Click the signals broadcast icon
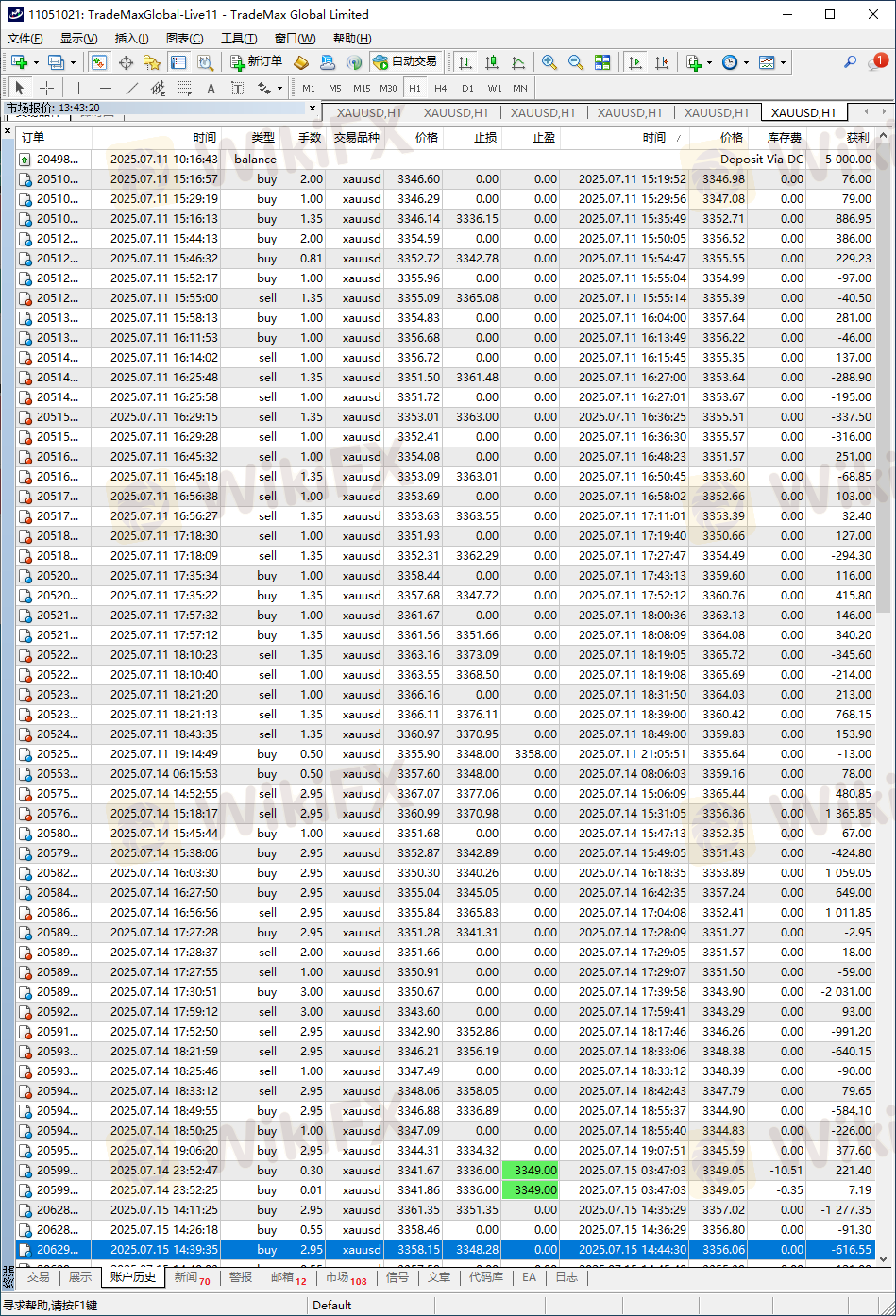Image resolution: width=896 pixels, height=1316 pixels. point(354,62)
